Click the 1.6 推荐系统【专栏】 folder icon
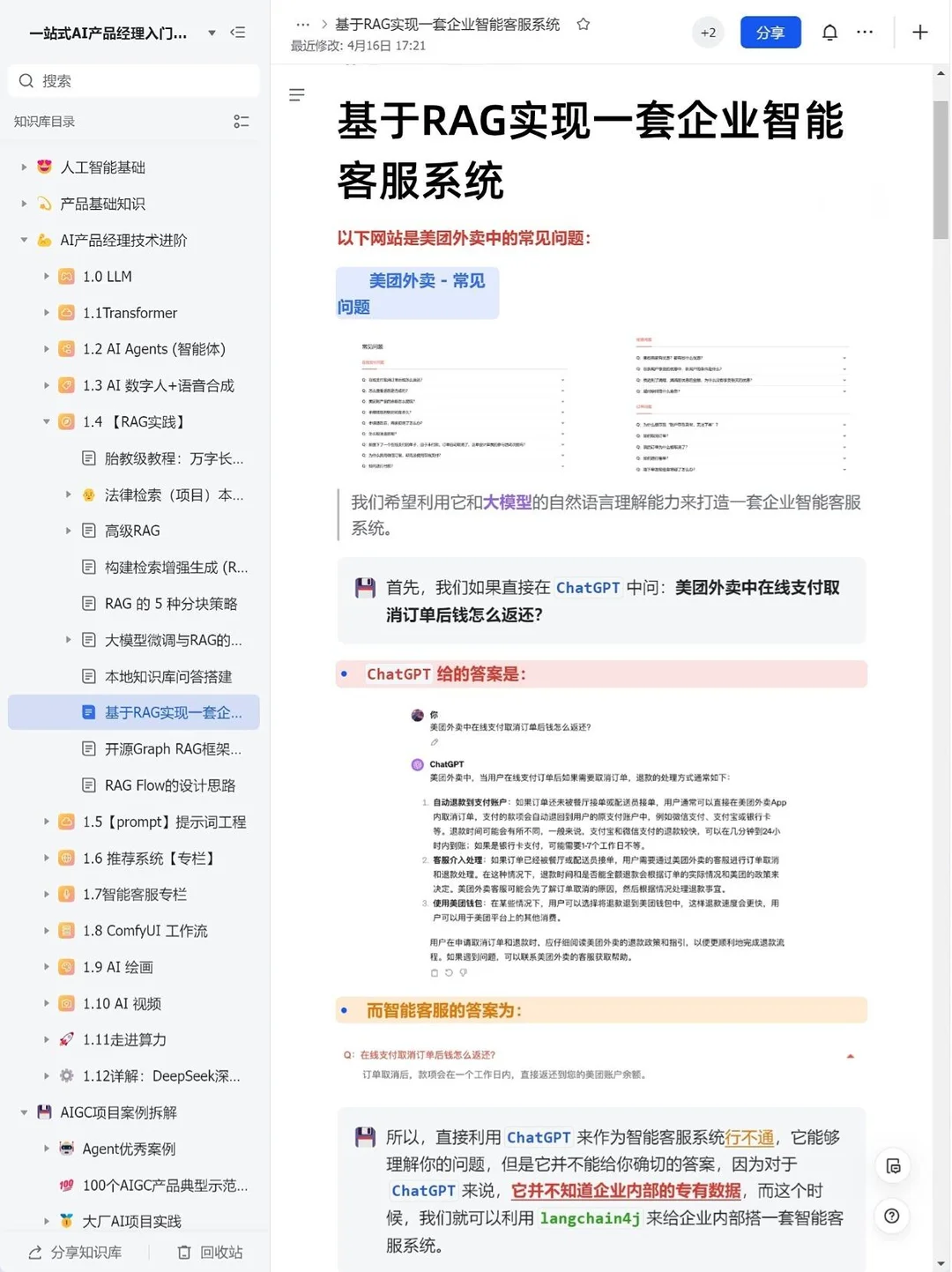The image size is (952, 1272). click(66, 858)
